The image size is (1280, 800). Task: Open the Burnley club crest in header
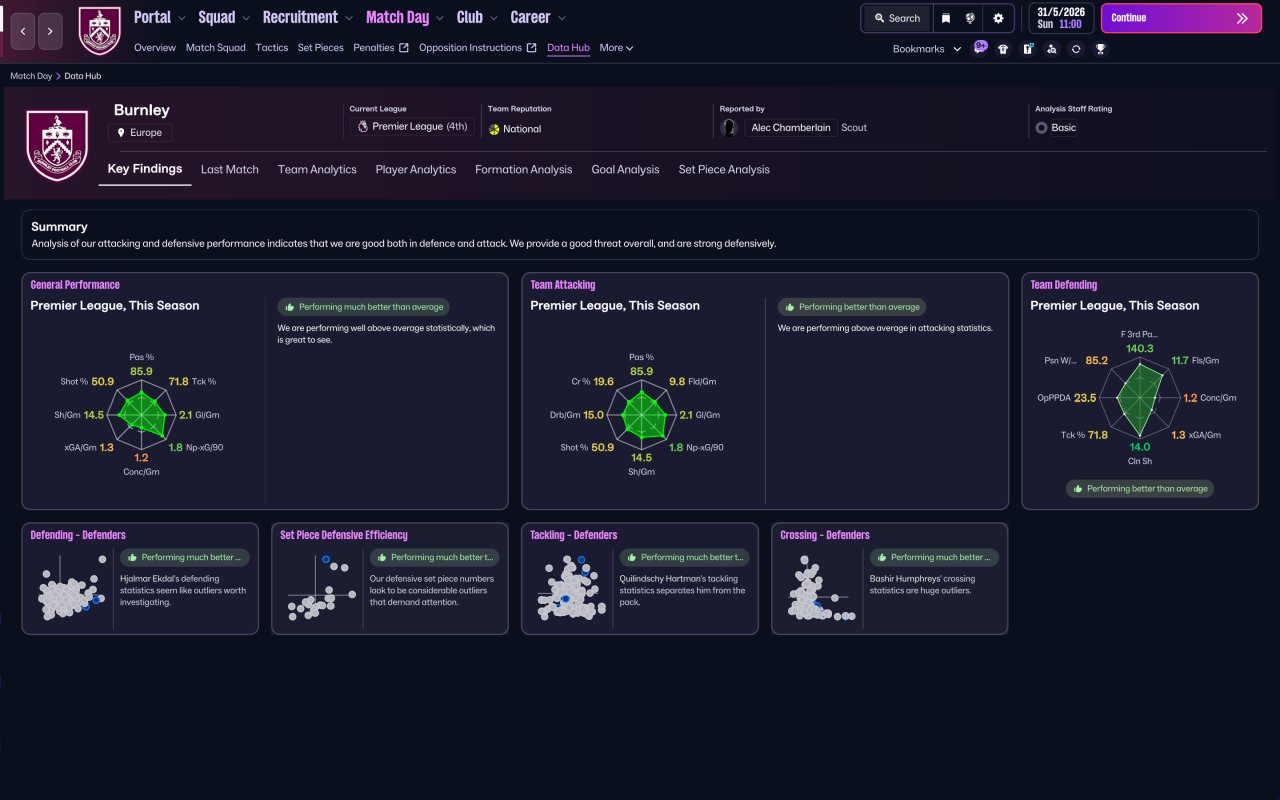[99, 31]
